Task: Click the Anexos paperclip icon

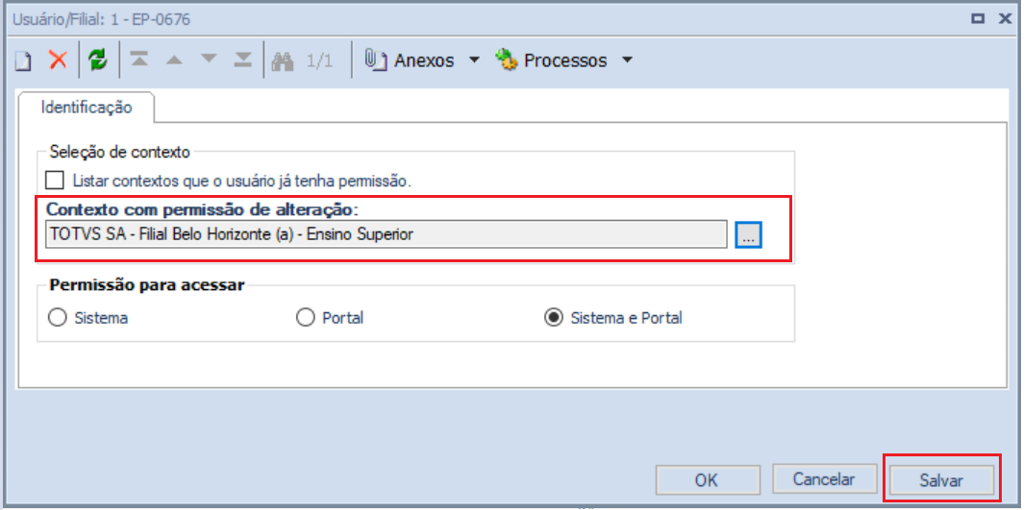Action: point(374,60)
